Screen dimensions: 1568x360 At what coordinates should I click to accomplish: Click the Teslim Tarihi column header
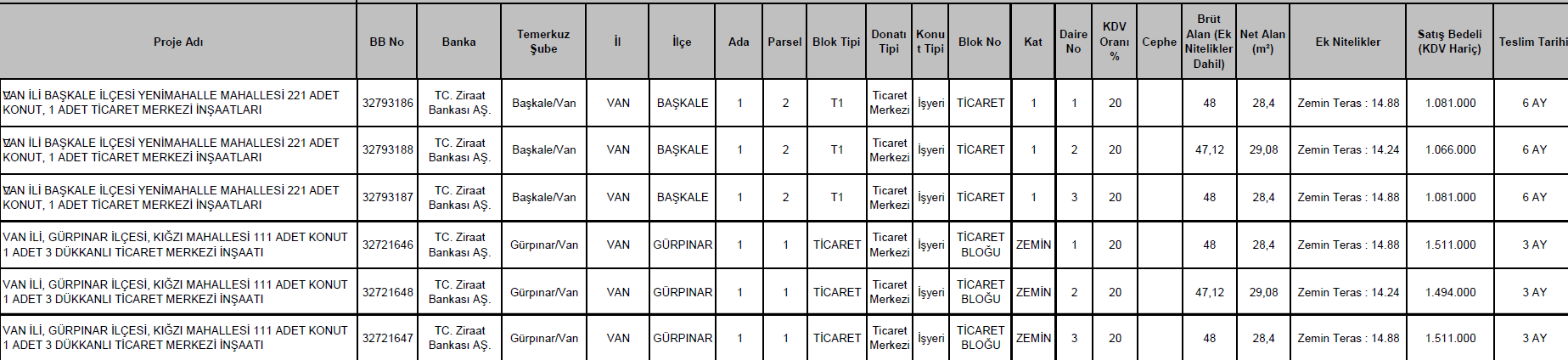pyautogui.click(x=1531, y=42)
